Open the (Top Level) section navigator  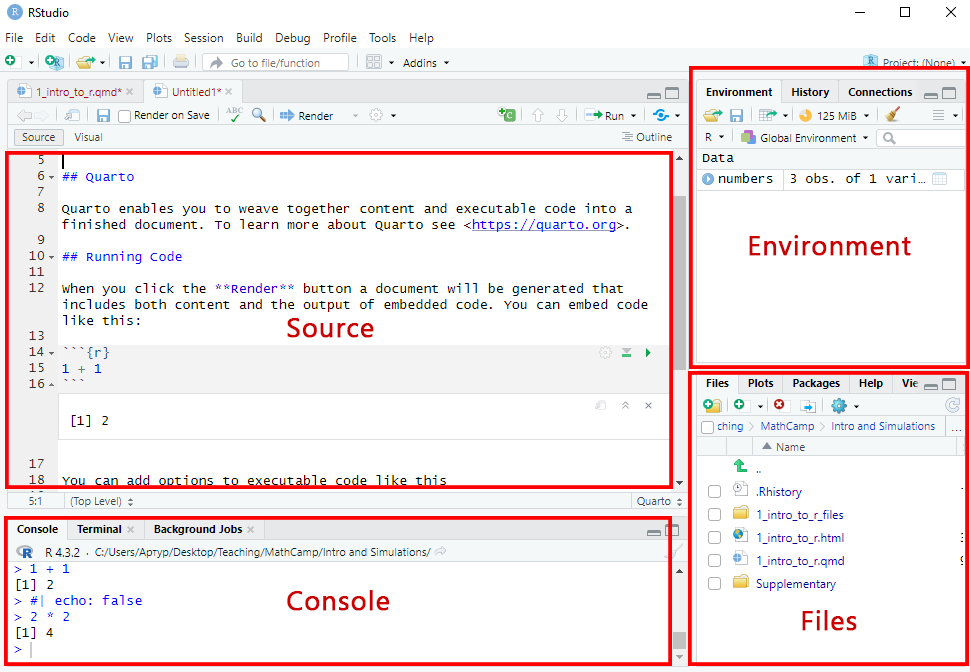[x=101, y=501]
